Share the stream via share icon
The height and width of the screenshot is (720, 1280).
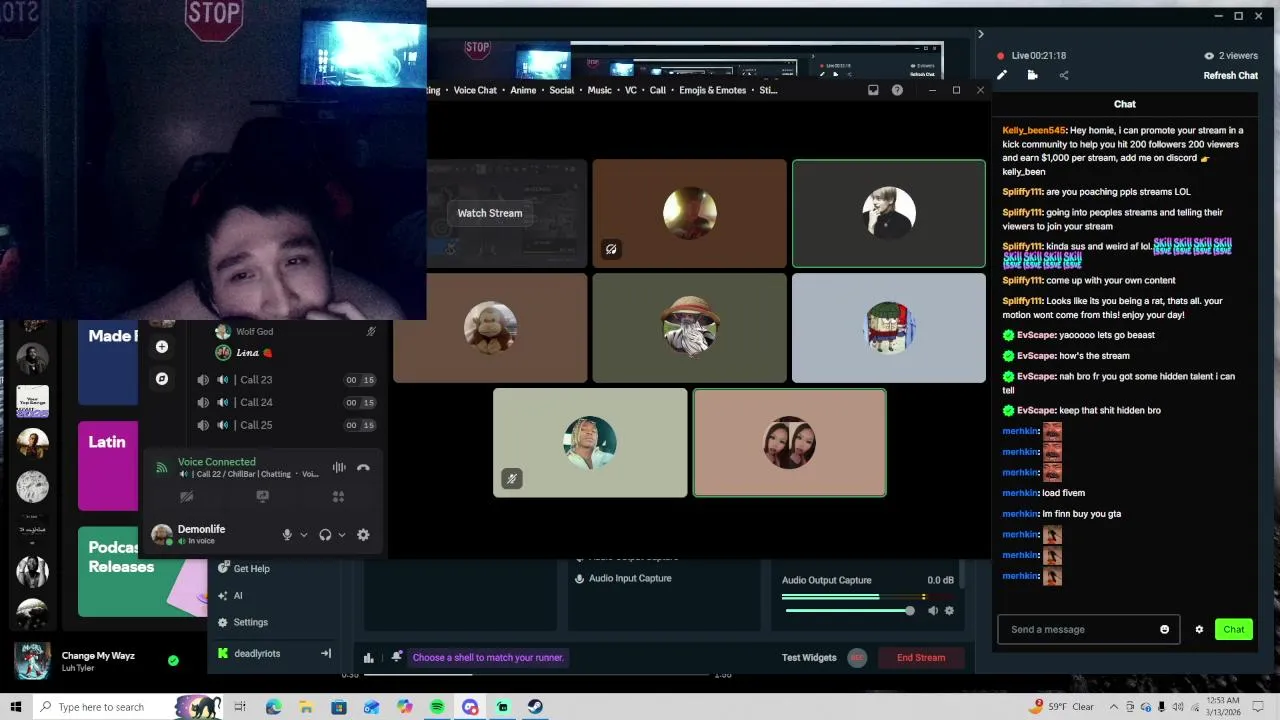coord(1063,75)
